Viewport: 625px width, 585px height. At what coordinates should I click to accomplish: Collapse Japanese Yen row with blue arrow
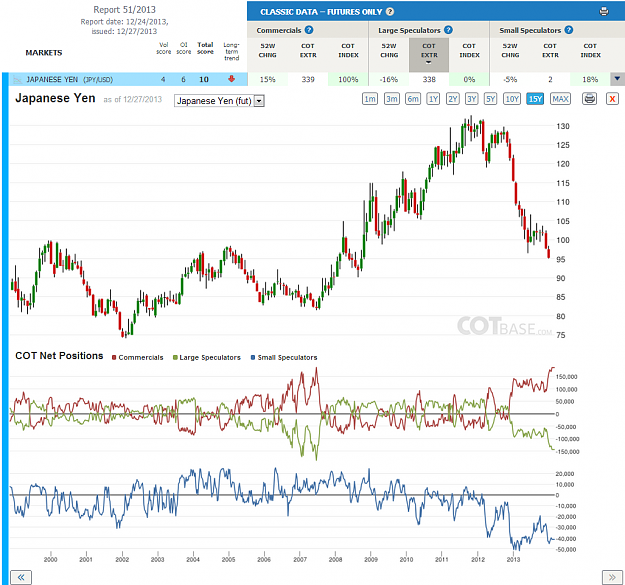coord(617,79)
